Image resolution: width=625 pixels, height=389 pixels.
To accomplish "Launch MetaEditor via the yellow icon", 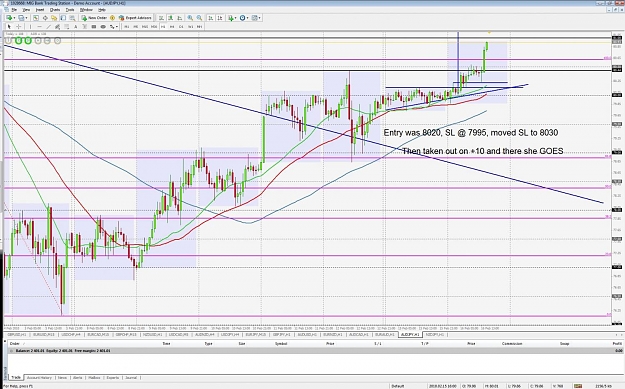I will (x=112, y=18).
